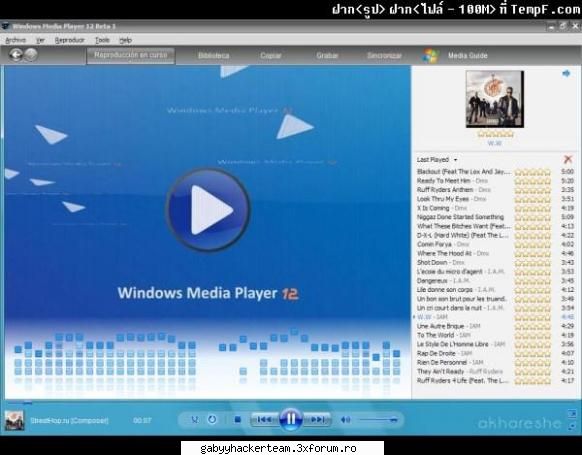
Task: Expand the Last Played dropdown
Action: (x=437, y=160)
